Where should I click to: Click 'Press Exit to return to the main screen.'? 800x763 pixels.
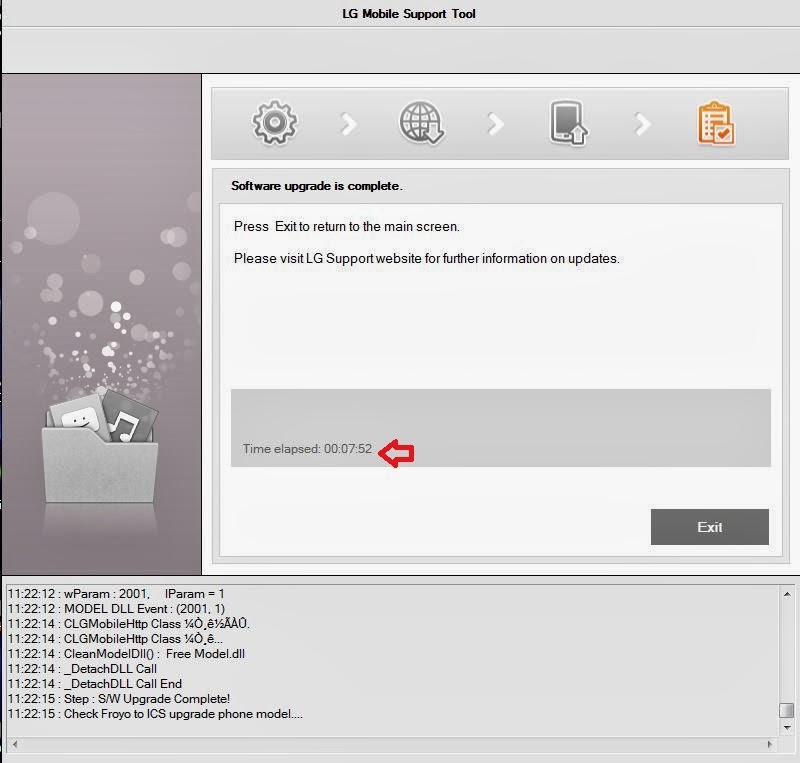point(346,226)
